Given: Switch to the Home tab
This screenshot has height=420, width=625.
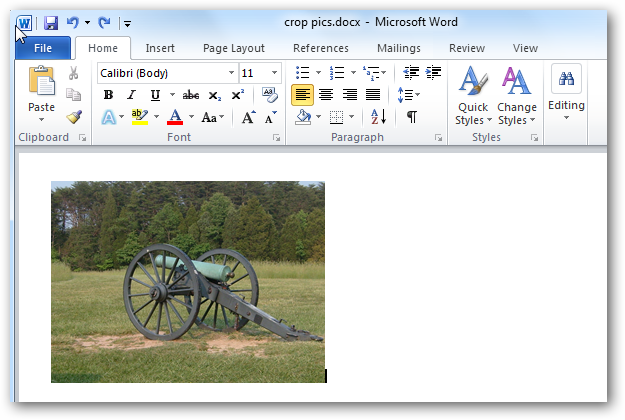Looking at the screenshot, I should click(x=103, y=48).
